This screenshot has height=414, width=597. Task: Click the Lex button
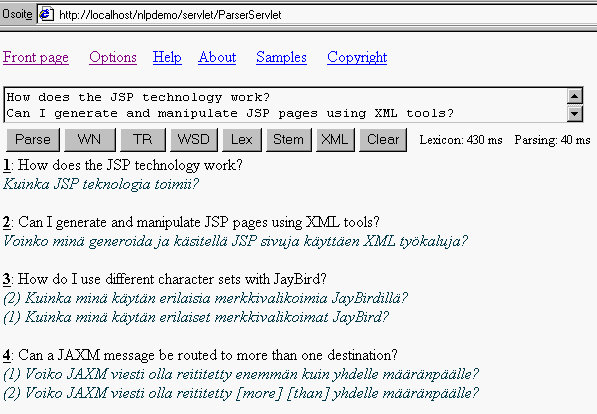coord(242,140)
